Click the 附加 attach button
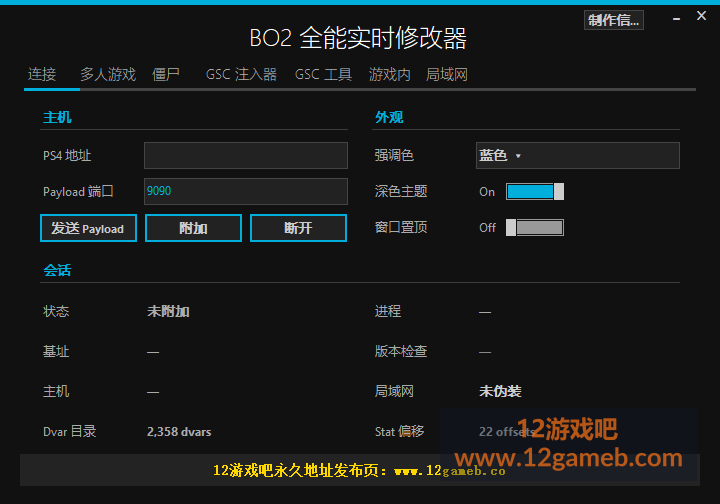The image size is (720, 504). [x=193, y=228]
